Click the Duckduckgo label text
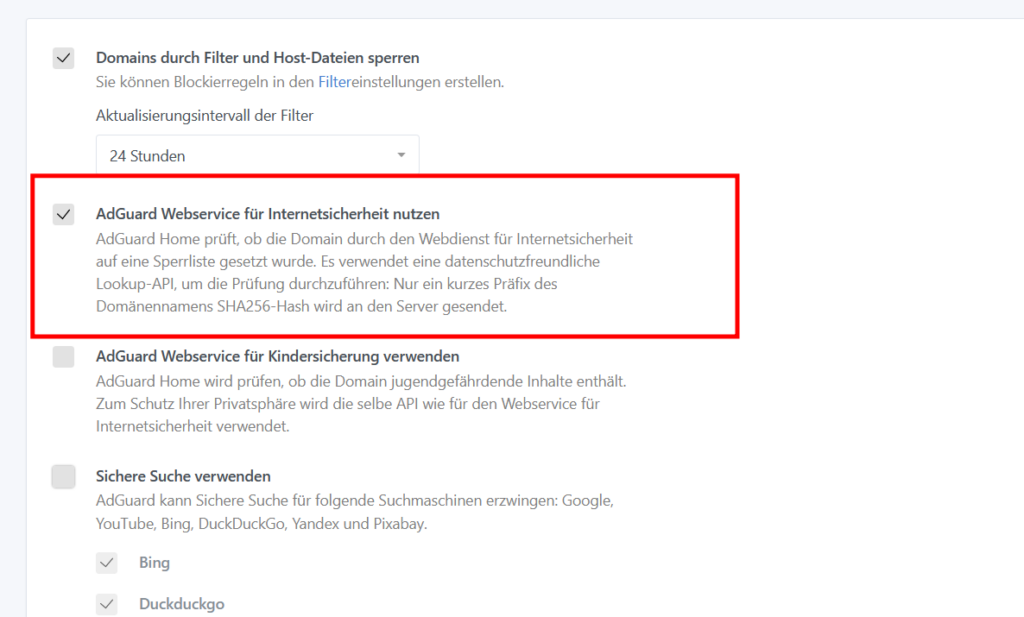1024x617 pixels. tap(182, 604)
